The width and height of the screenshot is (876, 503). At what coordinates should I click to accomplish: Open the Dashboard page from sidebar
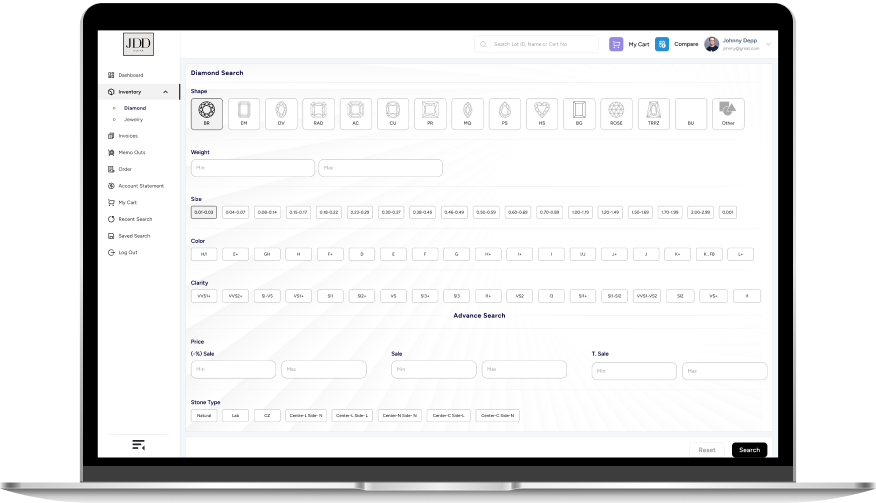coord(130,75)
